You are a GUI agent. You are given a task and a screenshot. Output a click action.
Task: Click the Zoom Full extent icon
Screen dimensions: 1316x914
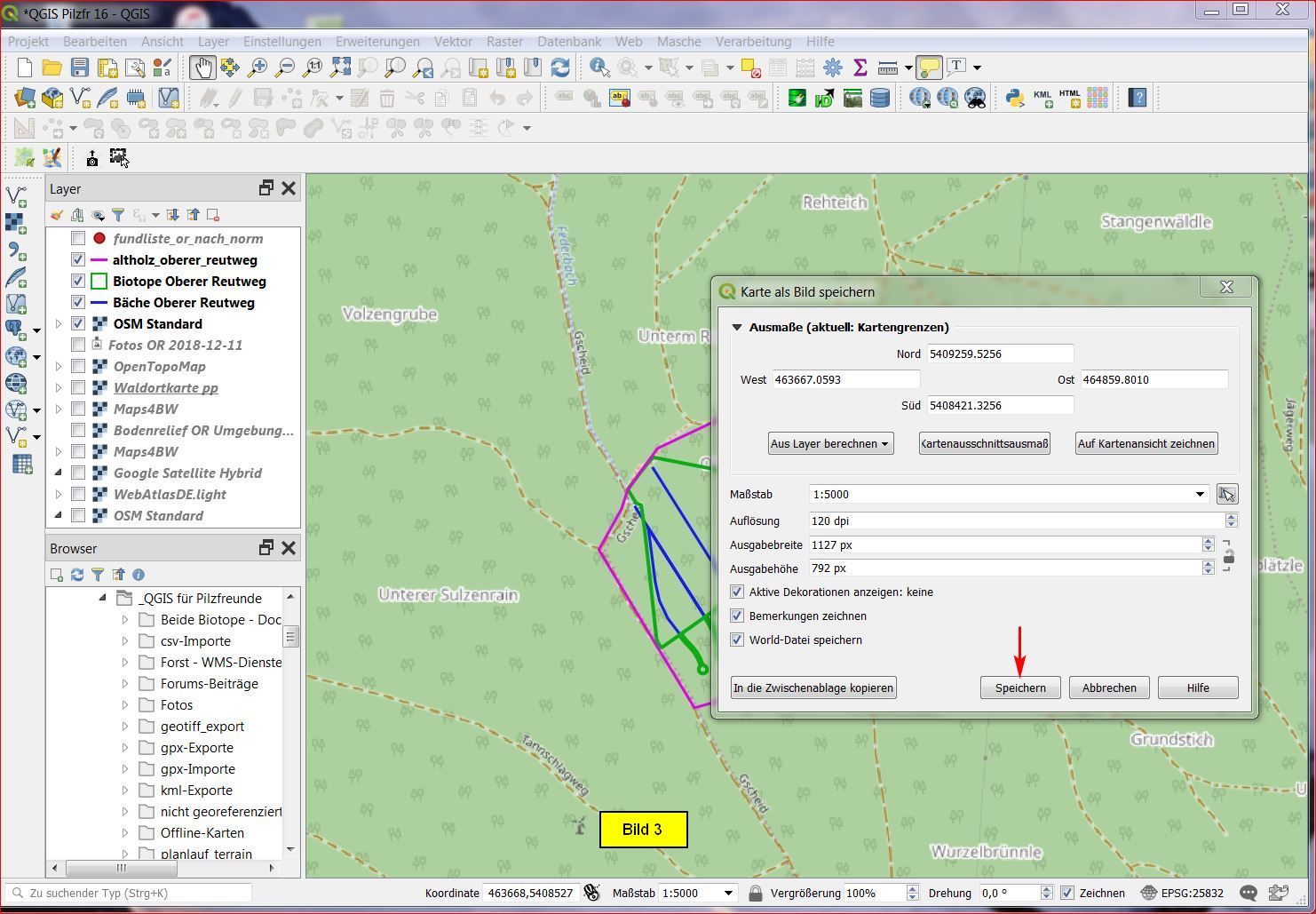[341, 68]
